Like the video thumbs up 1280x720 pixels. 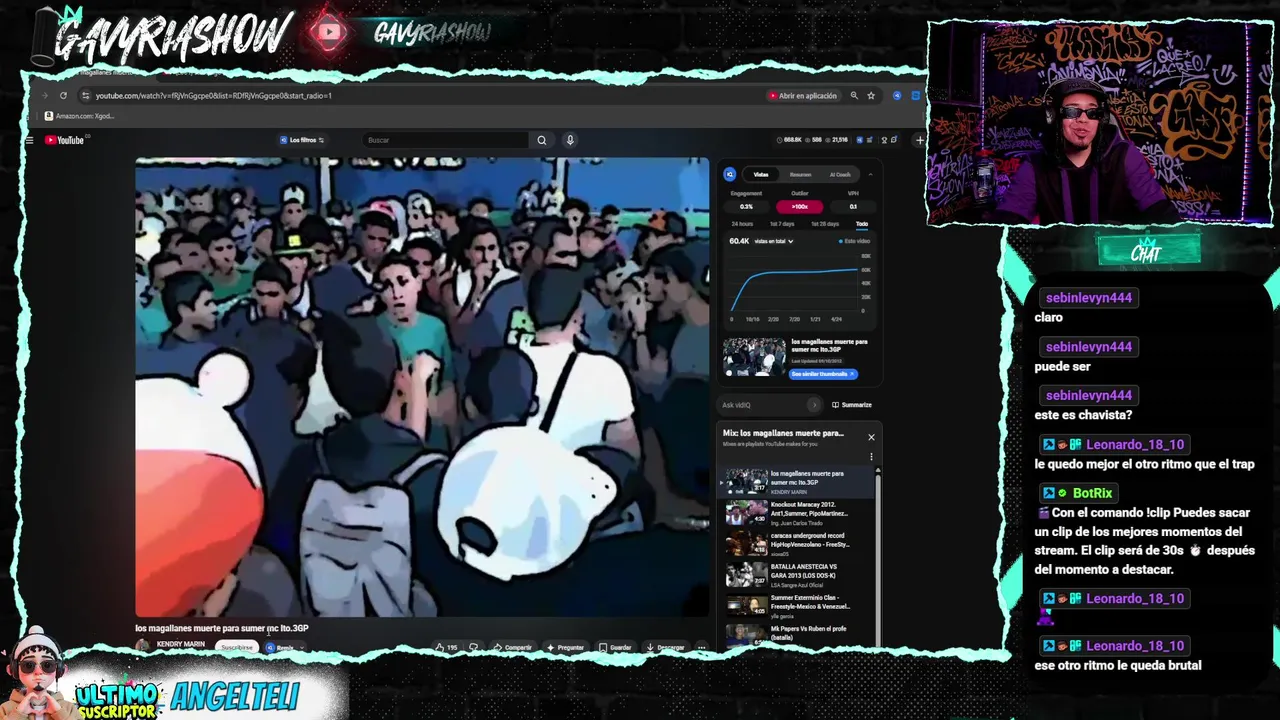445,647
